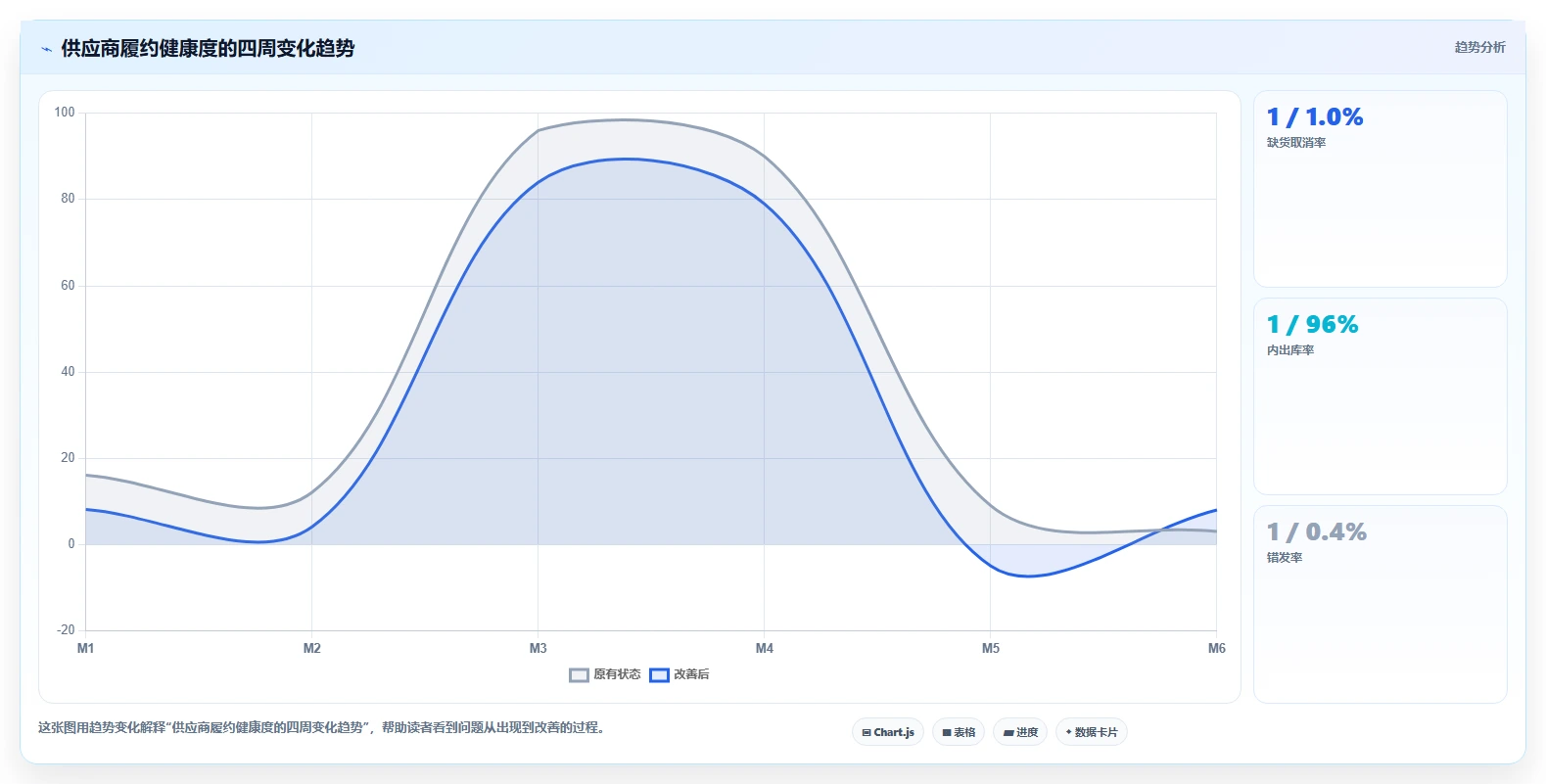1546x784 pixels.
Task: Toggle the 原有状态 legend swatch
Action: pyautogui.click(x=579, y=674)
